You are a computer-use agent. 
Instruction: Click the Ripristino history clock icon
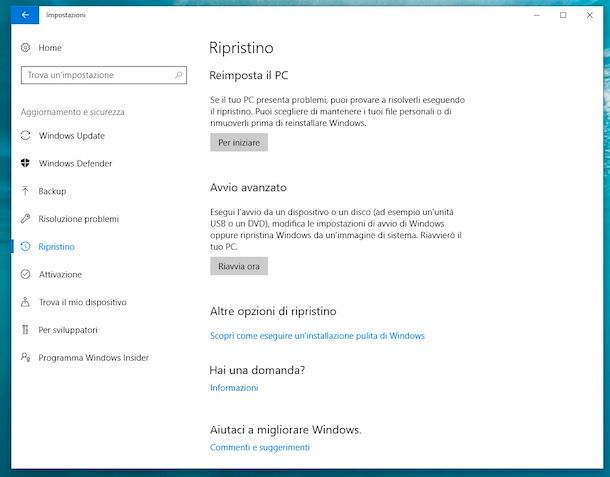pos(25,246)
